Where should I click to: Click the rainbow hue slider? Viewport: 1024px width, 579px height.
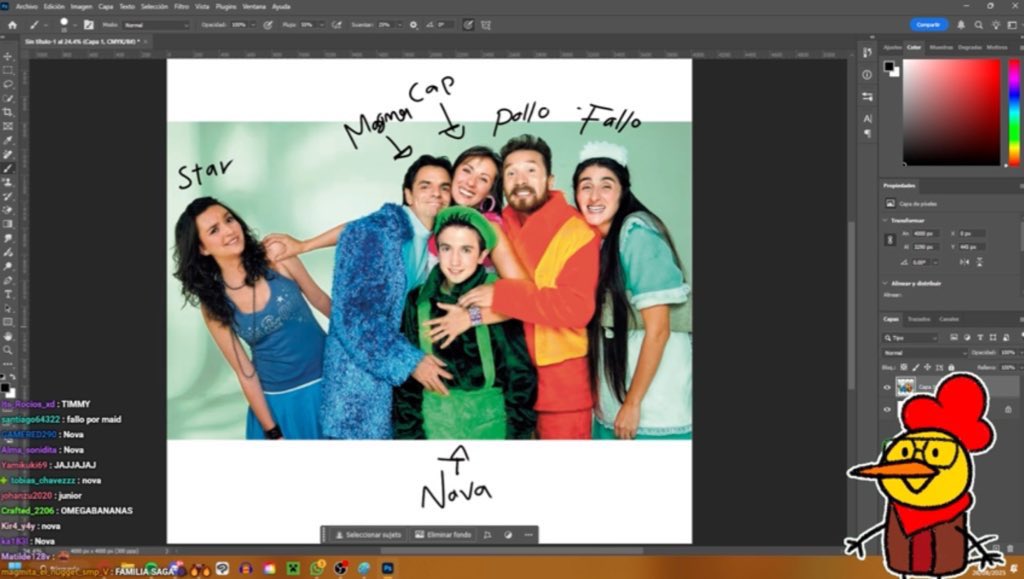[x=1014, y=112]
